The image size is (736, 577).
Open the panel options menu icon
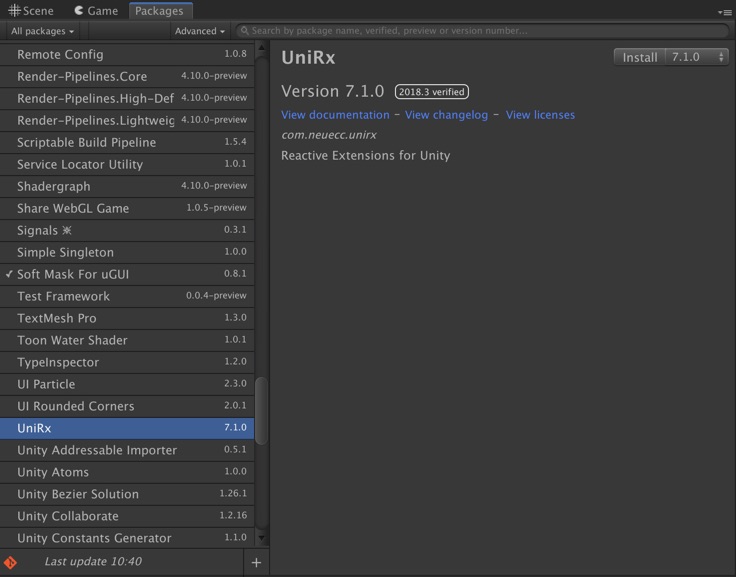[x=725, y=12]
